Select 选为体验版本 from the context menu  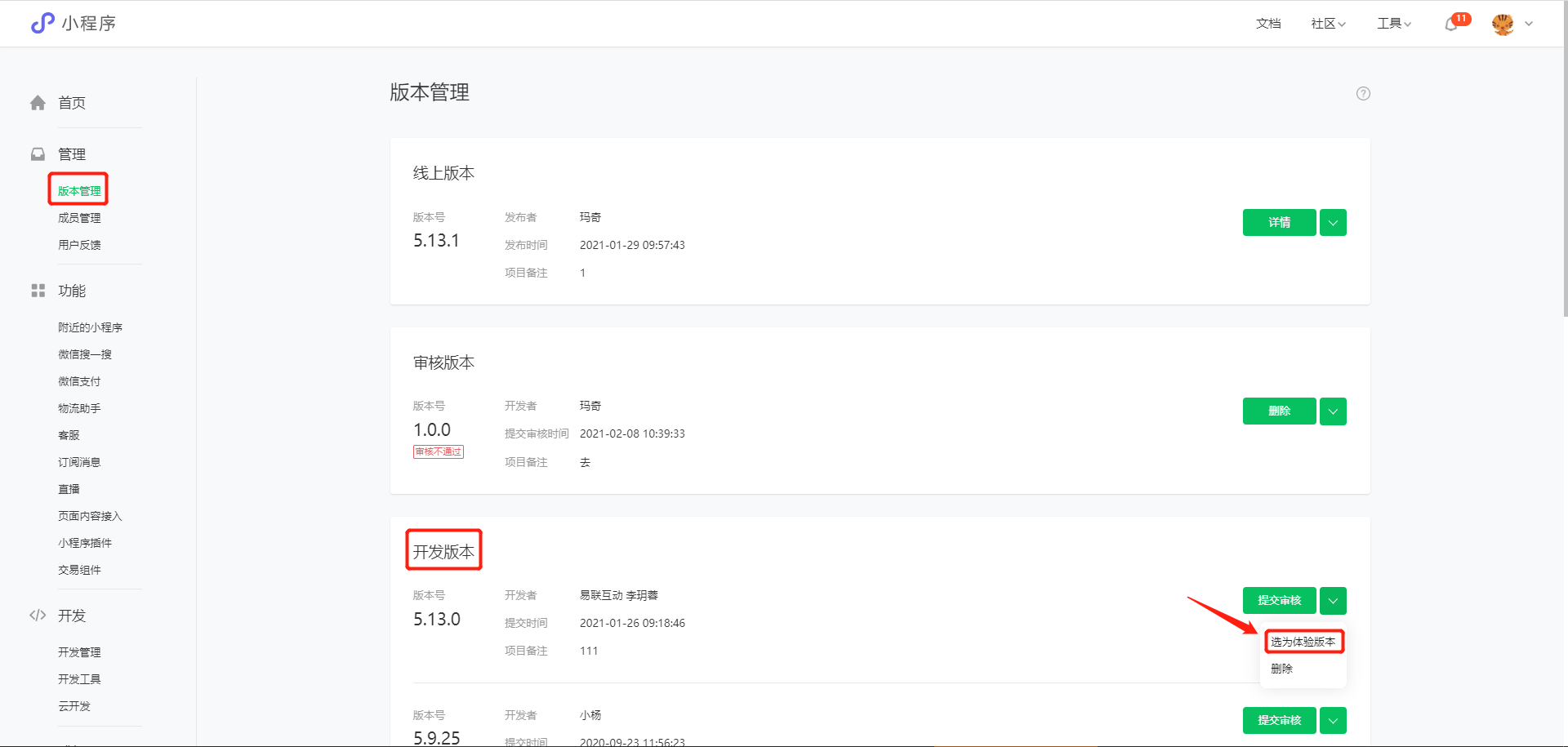tap(1303, 642)
